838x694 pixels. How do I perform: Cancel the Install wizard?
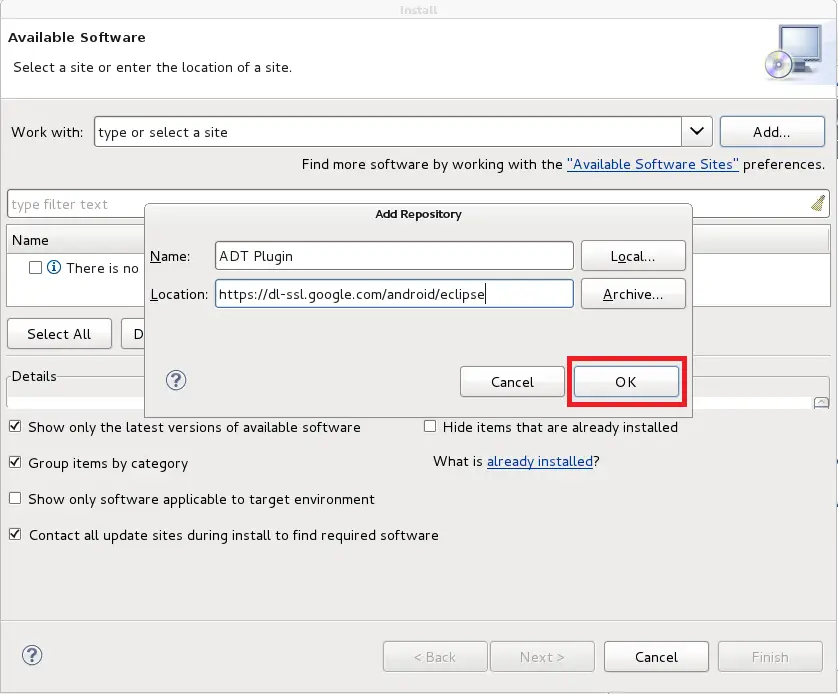656,657
